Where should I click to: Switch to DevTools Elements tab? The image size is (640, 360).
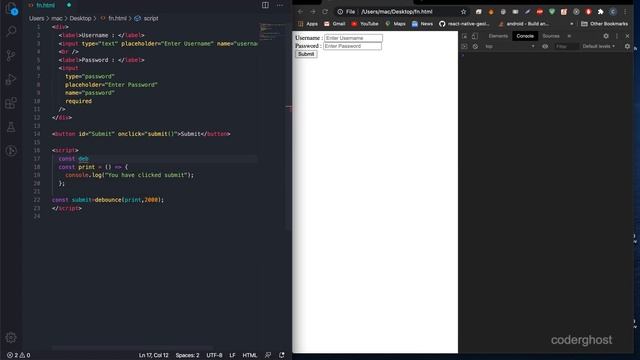point(498,36)
